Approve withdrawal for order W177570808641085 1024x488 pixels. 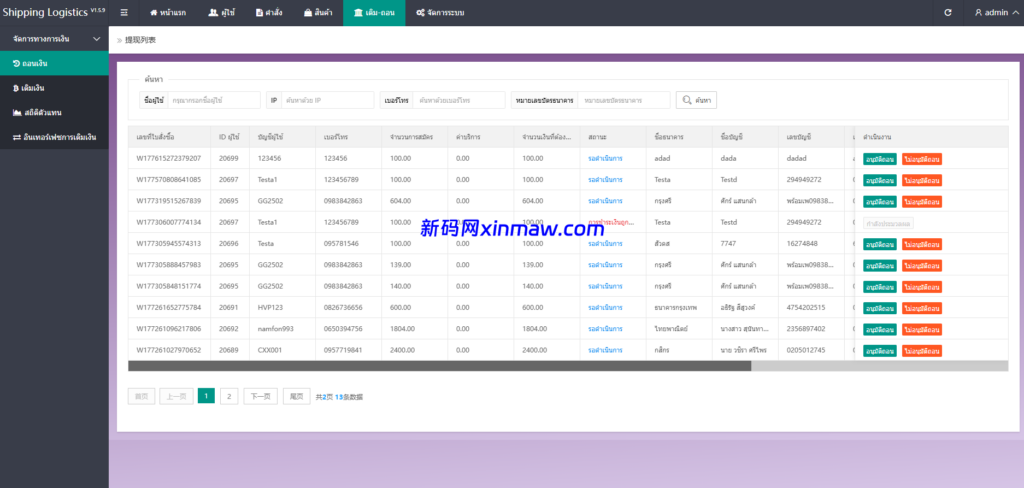(880, 180)
